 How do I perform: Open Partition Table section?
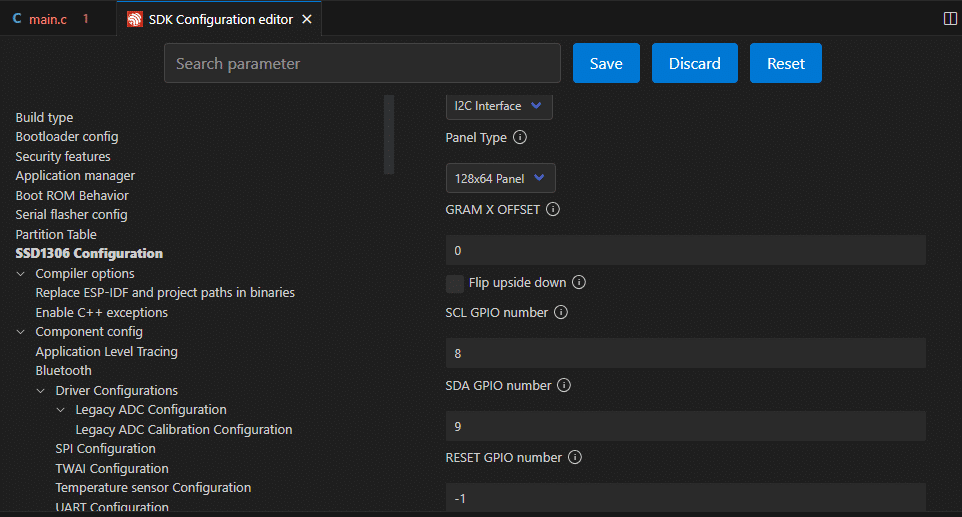coord(56,234)
